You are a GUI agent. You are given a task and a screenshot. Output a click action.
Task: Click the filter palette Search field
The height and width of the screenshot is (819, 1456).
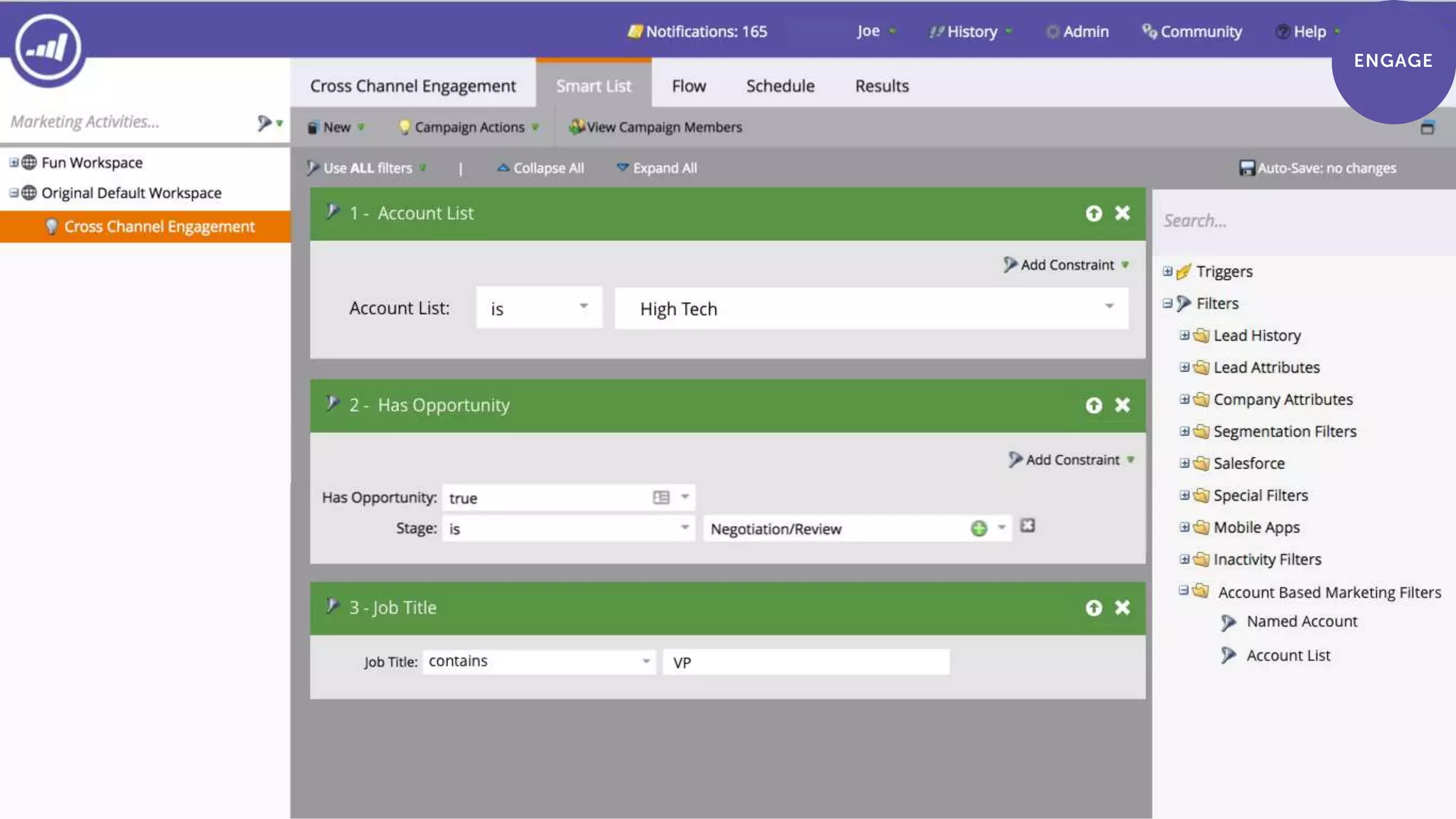(1304, 221)
